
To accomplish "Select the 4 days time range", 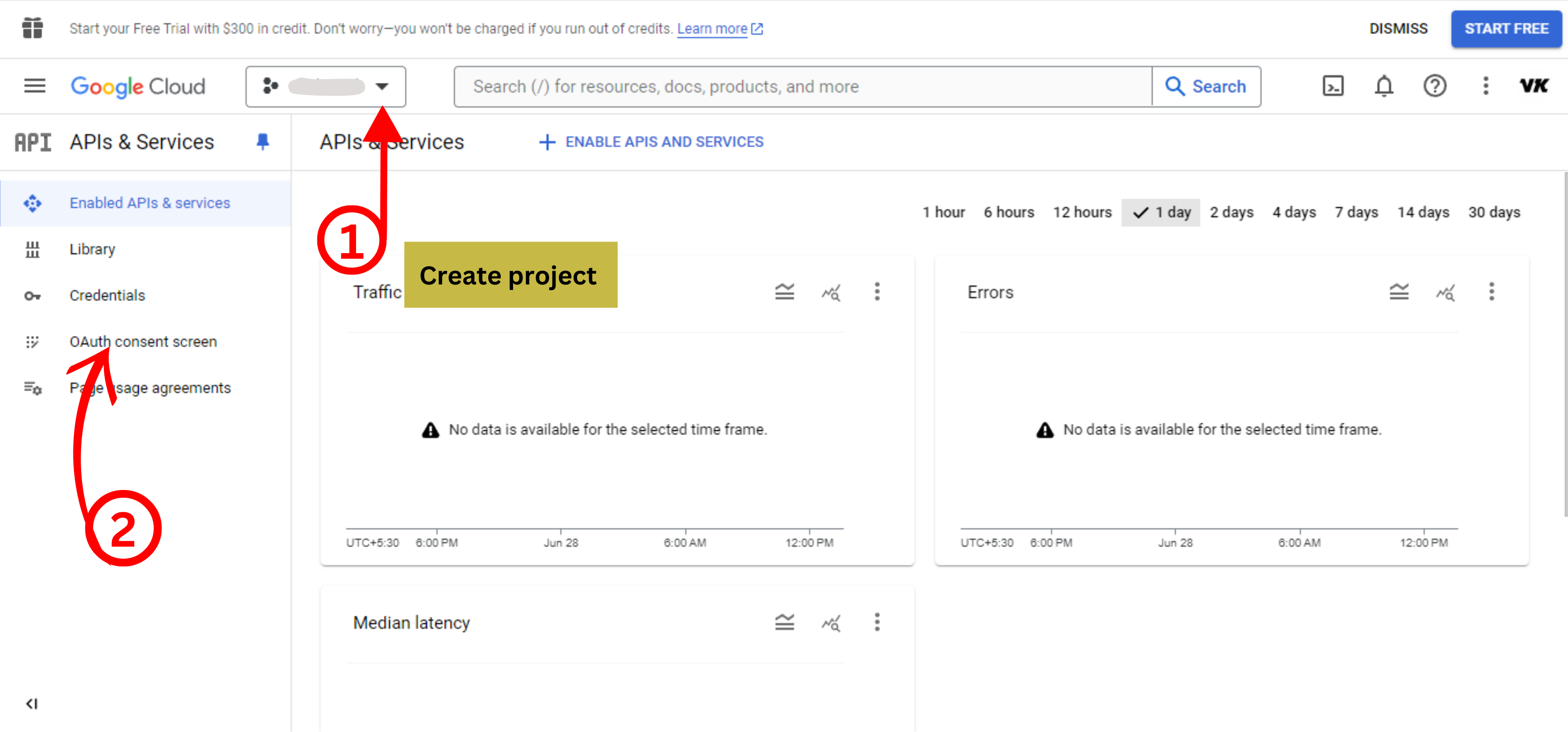I will 1294,212.
